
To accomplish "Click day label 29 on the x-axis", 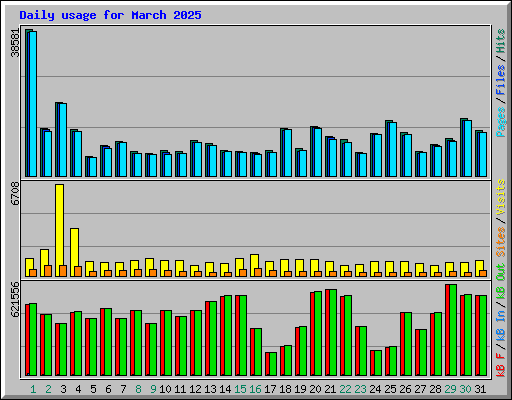I will pyautogui.click(x=450, y=389).
